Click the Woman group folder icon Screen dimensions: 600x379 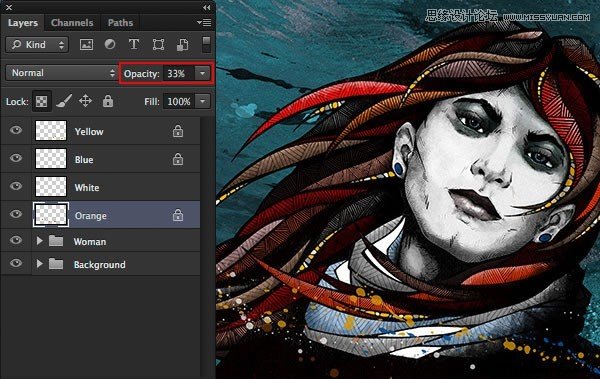click(56, 241)
